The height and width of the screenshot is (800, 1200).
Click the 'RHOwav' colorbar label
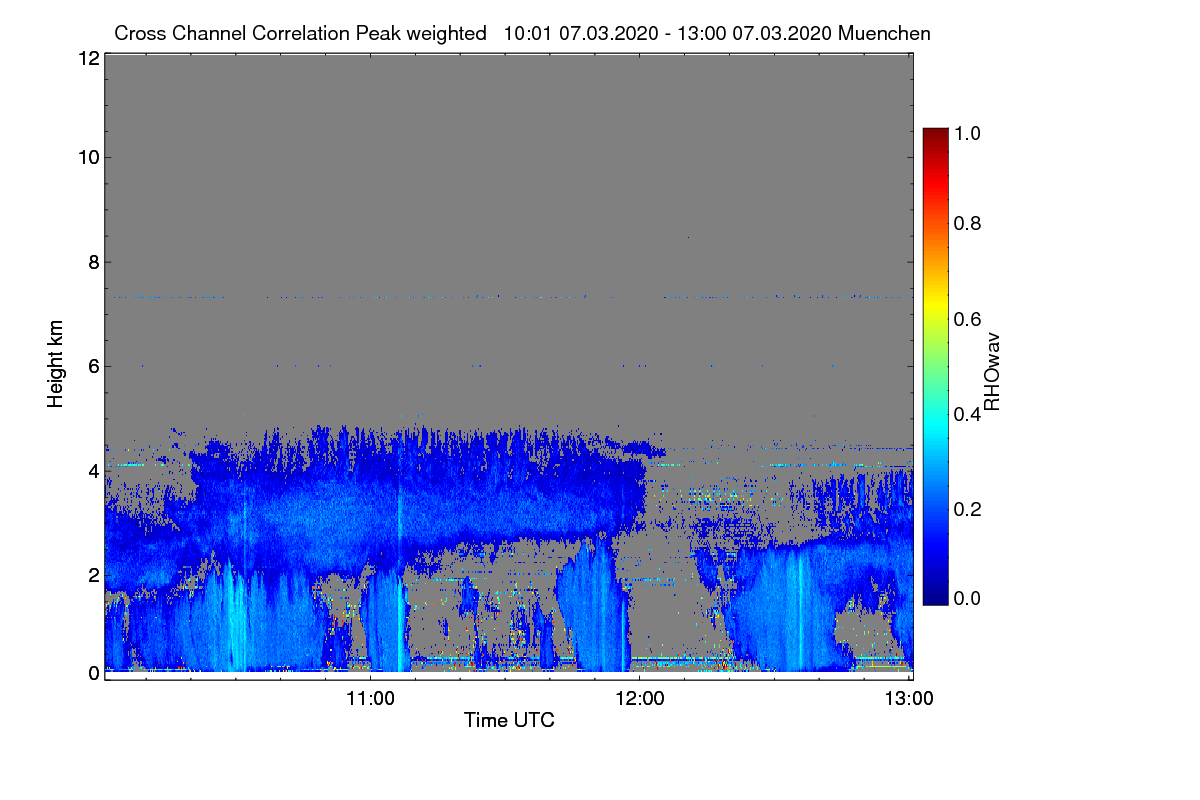(x=992, y=372)
